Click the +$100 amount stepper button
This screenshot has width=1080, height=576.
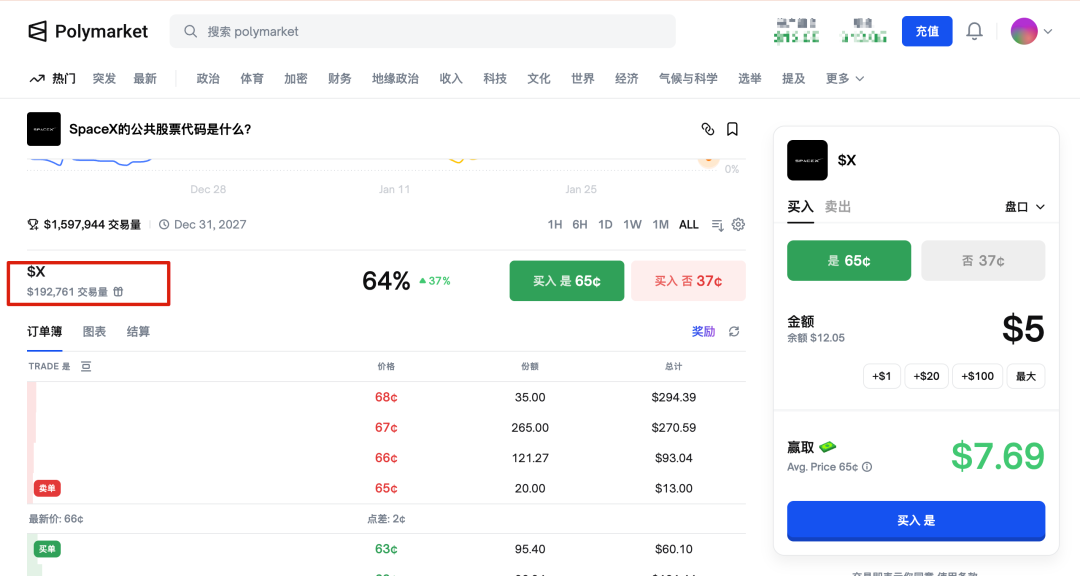coord(977,375)
